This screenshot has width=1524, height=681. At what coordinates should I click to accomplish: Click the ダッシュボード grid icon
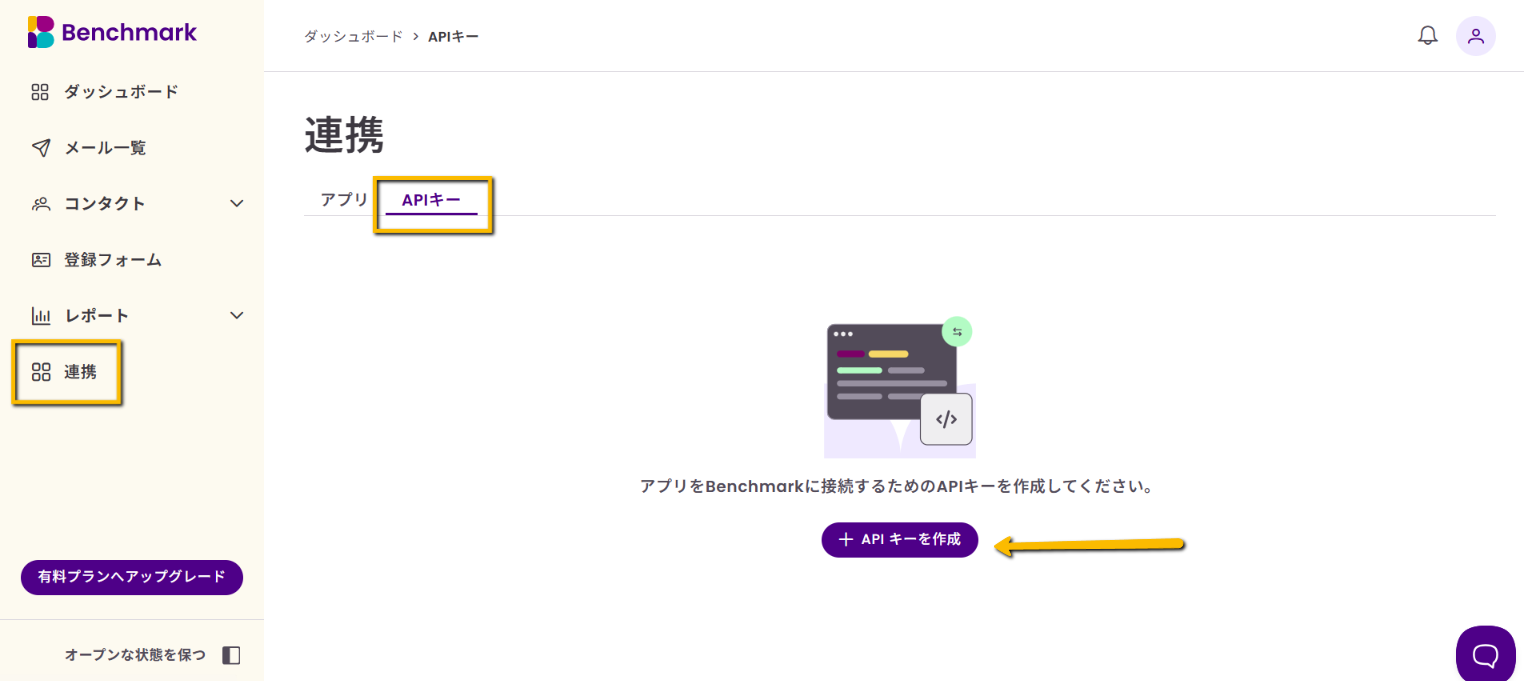tap(40, 92)
